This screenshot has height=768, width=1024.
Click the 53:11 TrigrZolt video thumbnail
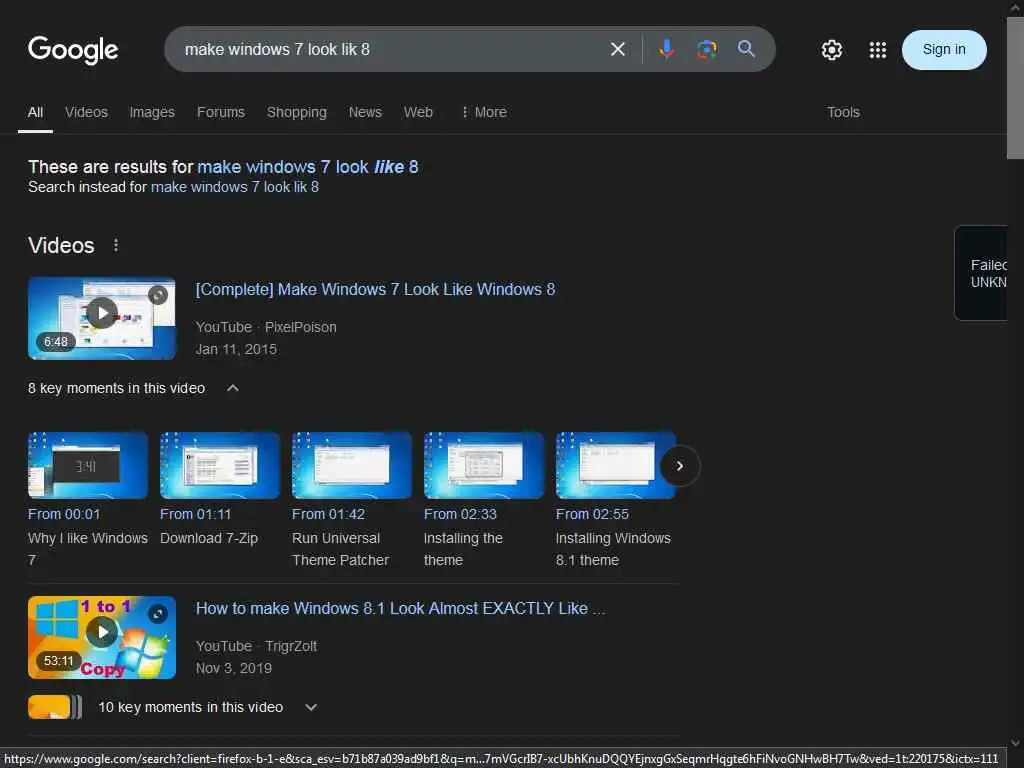pos(102,637)
